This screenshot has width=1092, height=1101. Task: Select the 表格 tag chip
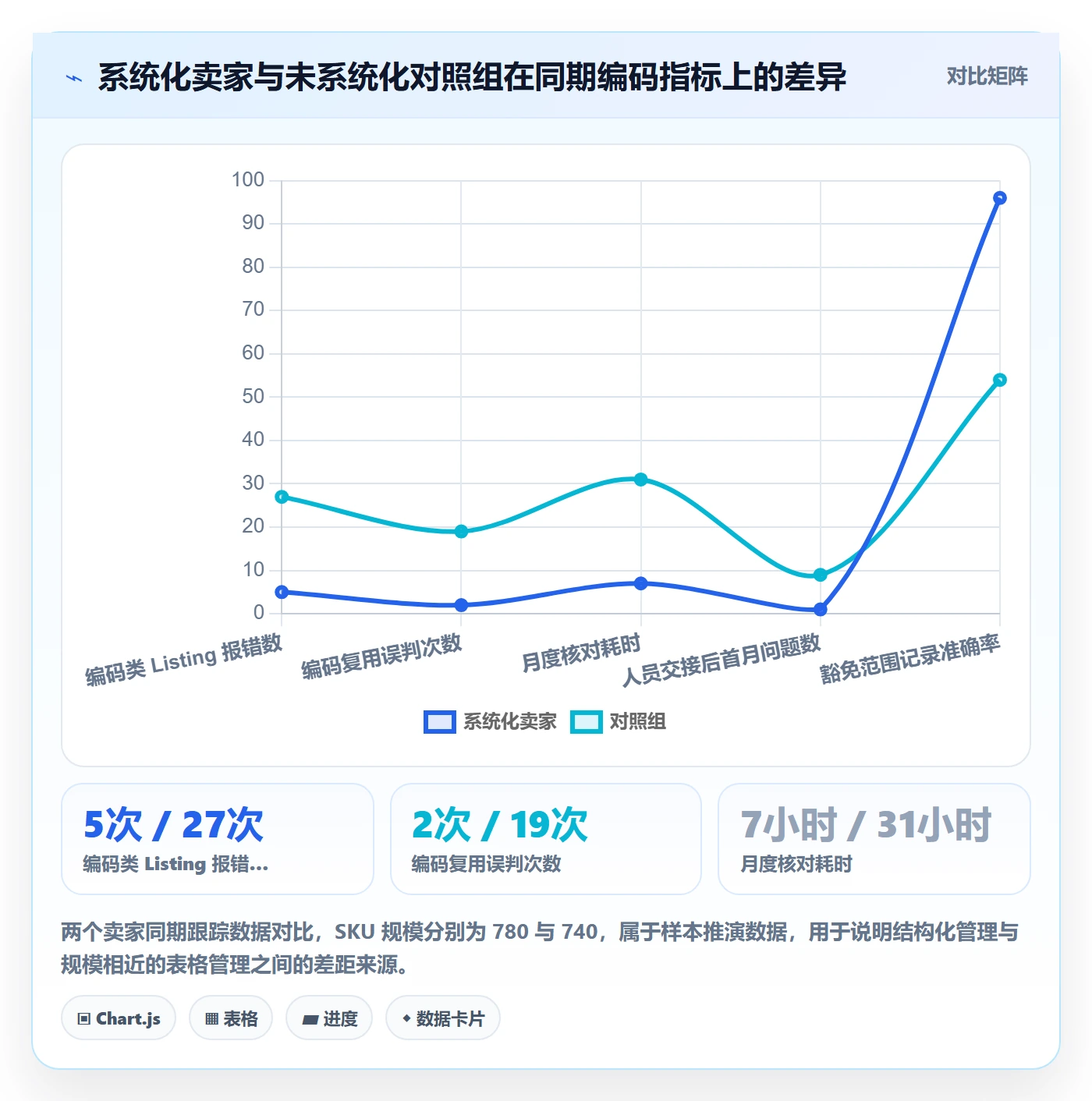231,1018
